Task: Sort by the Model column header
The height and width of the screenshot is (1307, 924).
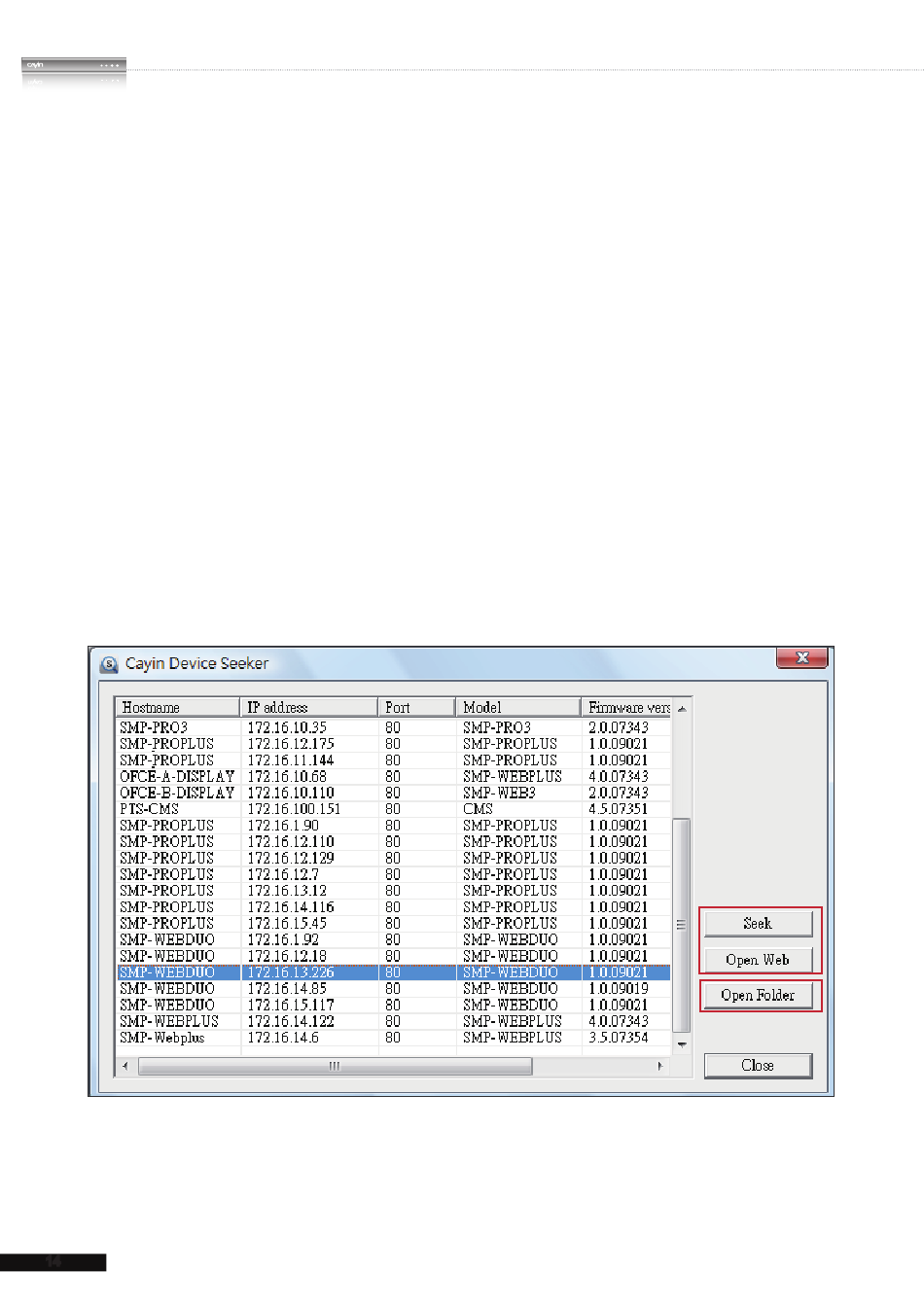Action: pos(518,707)
